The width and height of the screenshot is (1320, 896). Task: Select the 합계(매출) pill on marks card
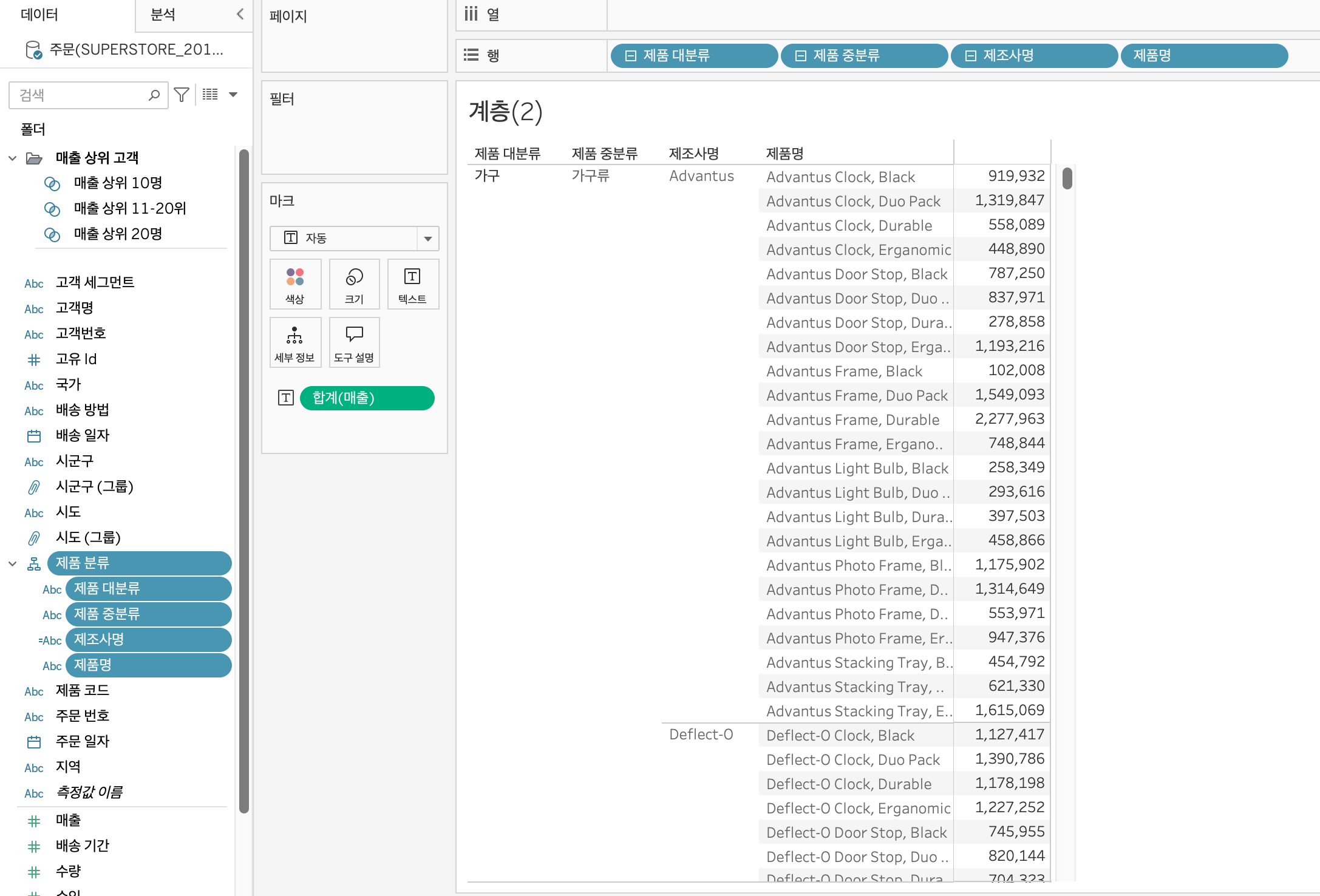(367, 398)
